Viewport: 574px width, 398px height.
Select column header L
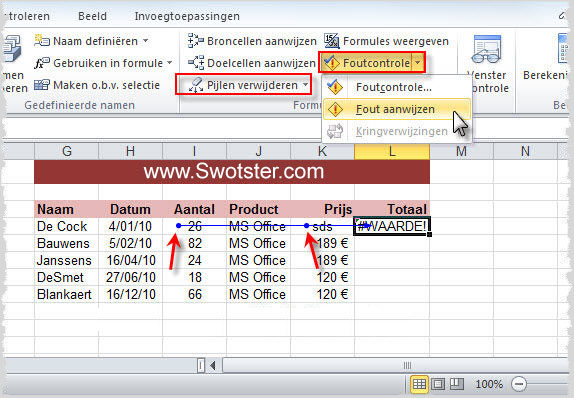pyautogui.click(x=392, y=151)
